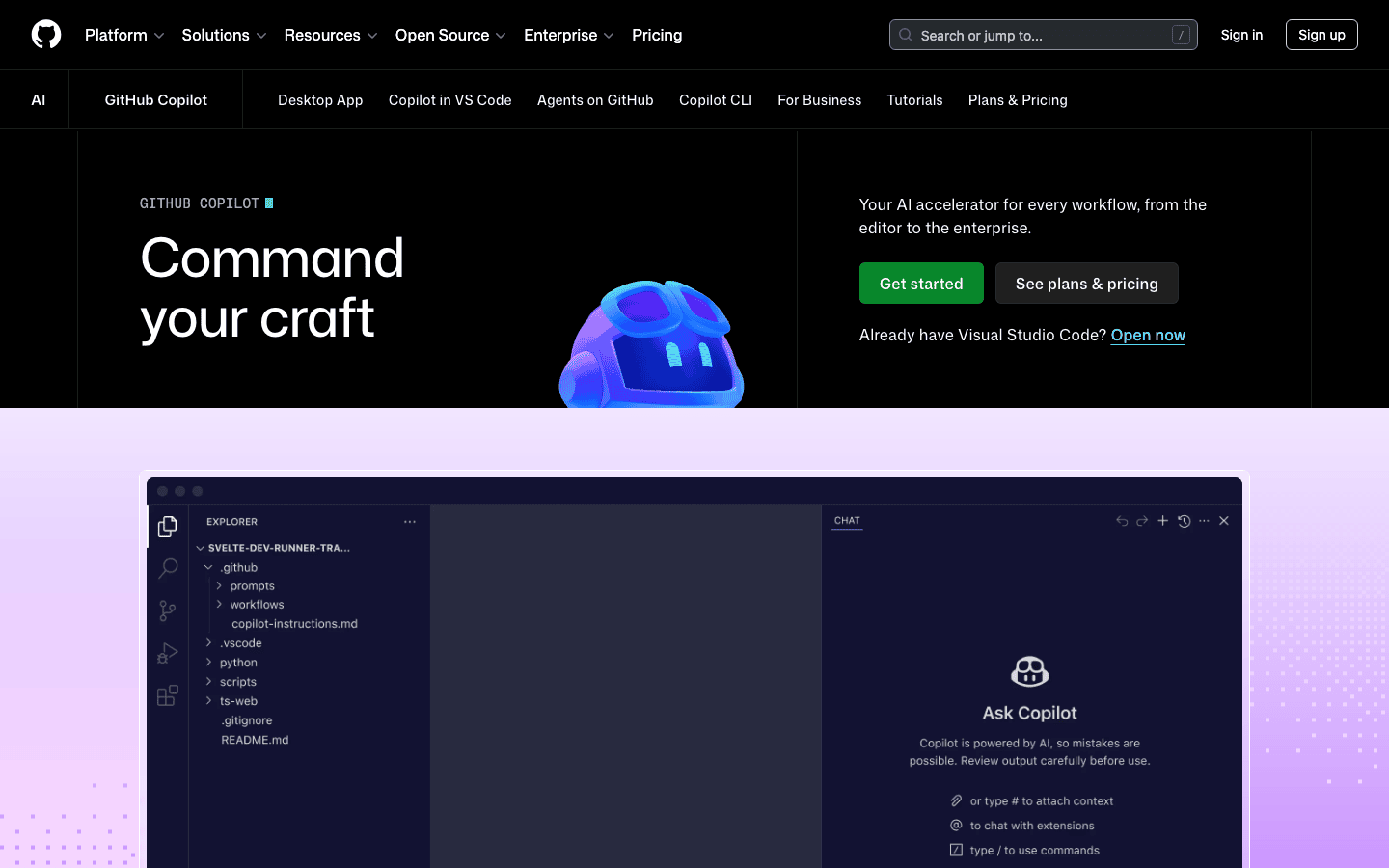Image resolution: width=1389 pixels, height=868 pixels.
Task: Collapse the SVELTE-DEV-RUNNER-TRA root folder
Action: (201, 548)
